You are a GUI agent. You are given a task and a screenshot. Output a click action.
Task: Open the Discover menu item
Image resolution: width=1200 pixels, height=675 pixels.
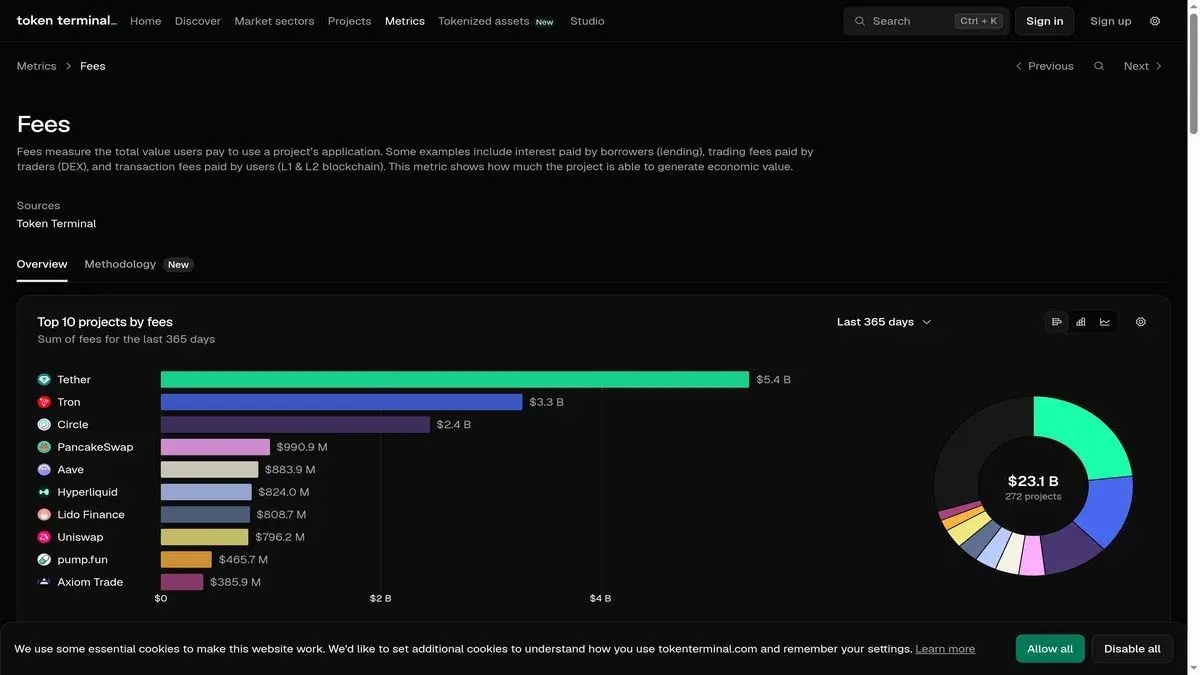198,21
